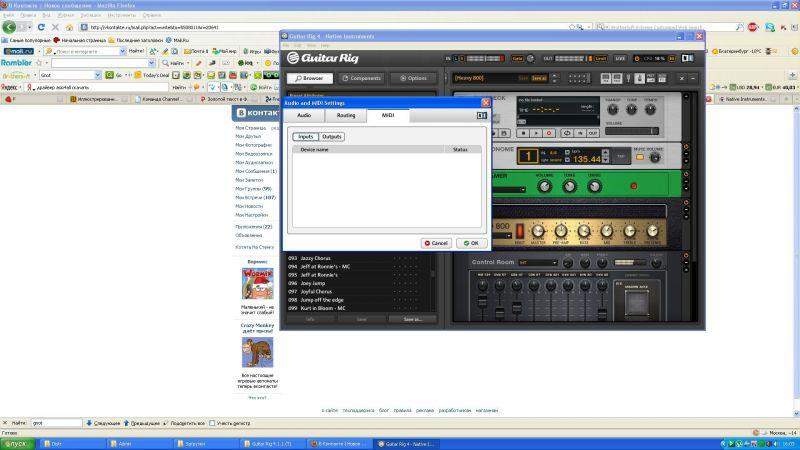800x450 pixels.
Task: Select the Outputs button in MIDI tab
Action: 332,136
